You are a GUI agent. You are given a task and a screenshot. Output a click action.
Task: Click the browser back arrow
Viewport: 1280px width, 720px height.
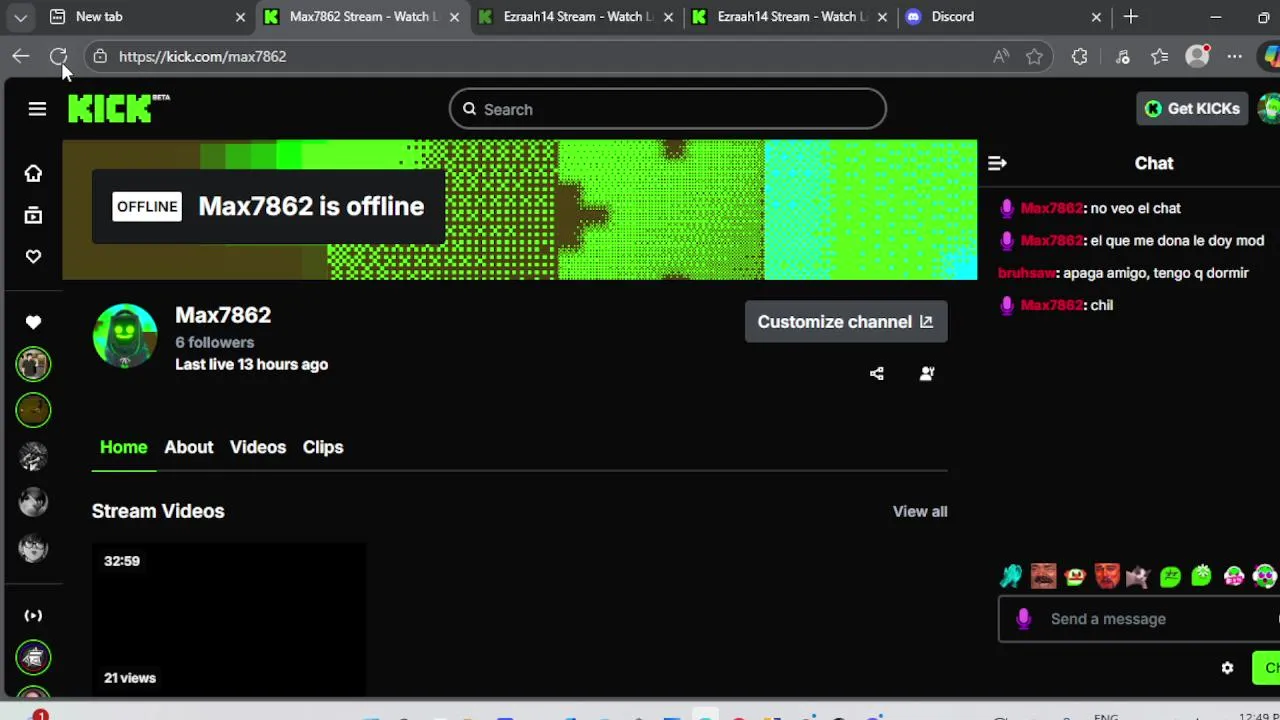20,57
